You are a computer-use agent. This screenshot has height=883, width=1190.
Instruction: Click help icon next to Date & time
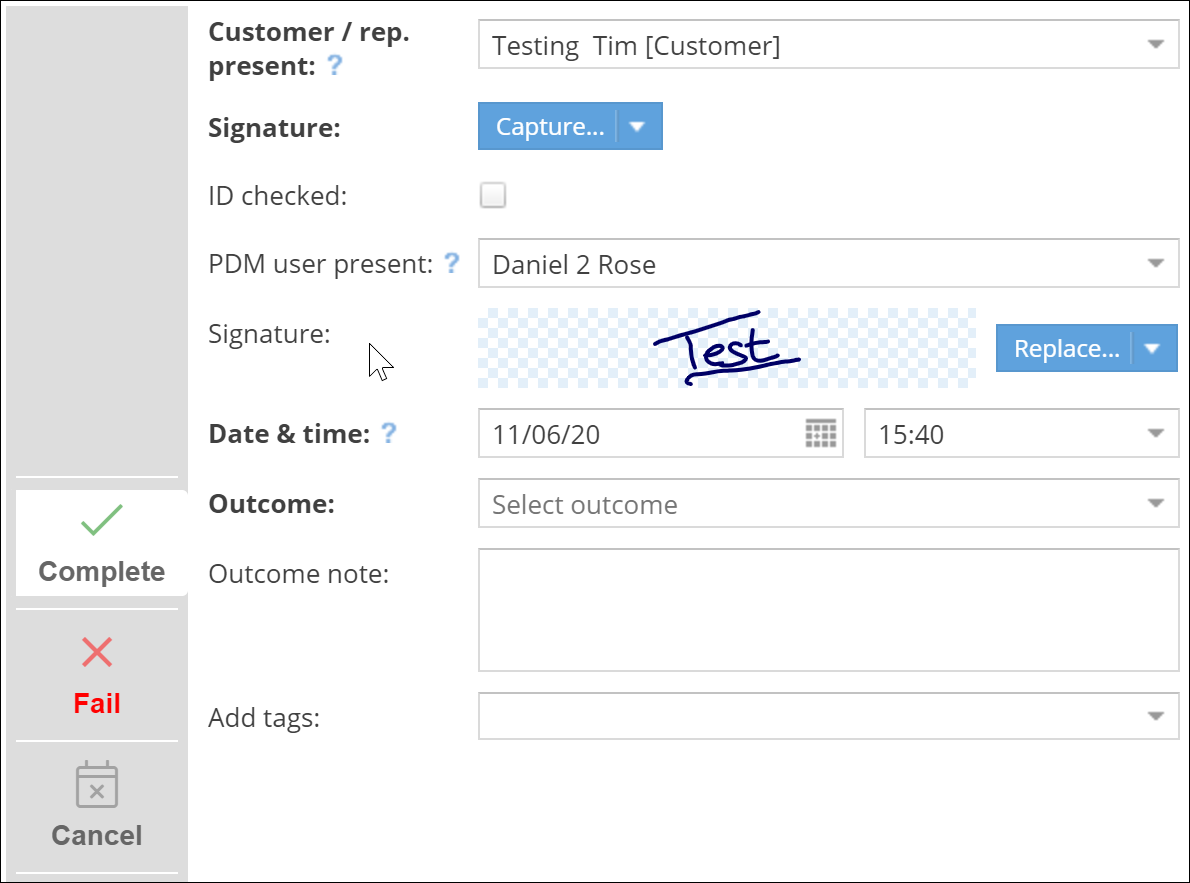tap(389, 433)
